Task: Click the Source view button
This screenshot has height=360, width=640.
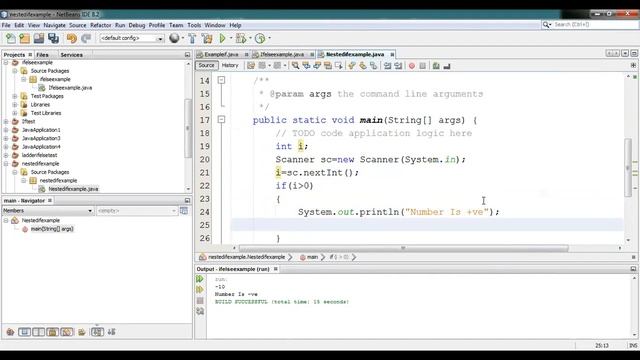Action: point(207,65)
